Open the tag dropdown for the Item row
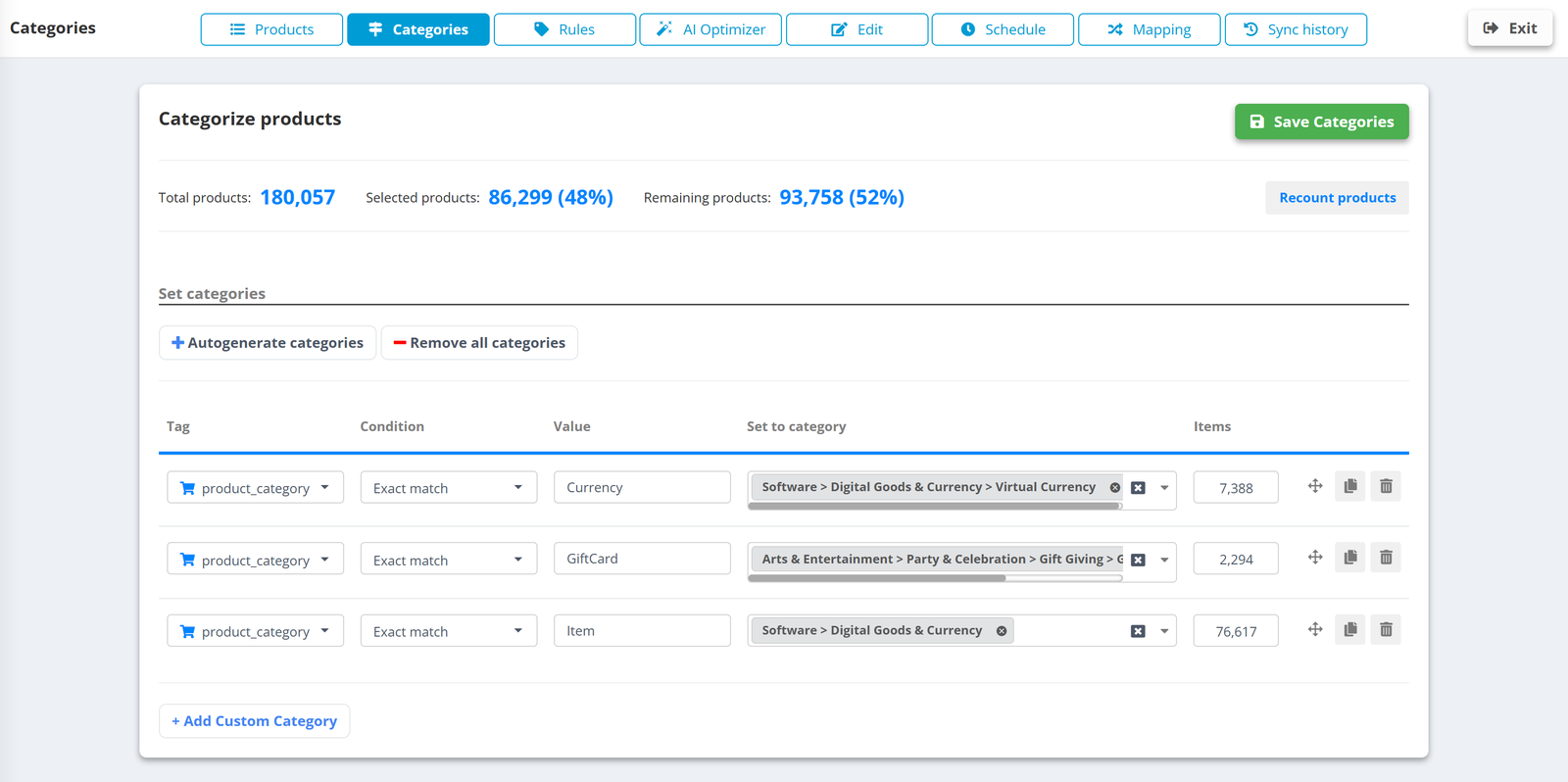The height and width of the screenshot is (782, 1568). pos(255,630)
